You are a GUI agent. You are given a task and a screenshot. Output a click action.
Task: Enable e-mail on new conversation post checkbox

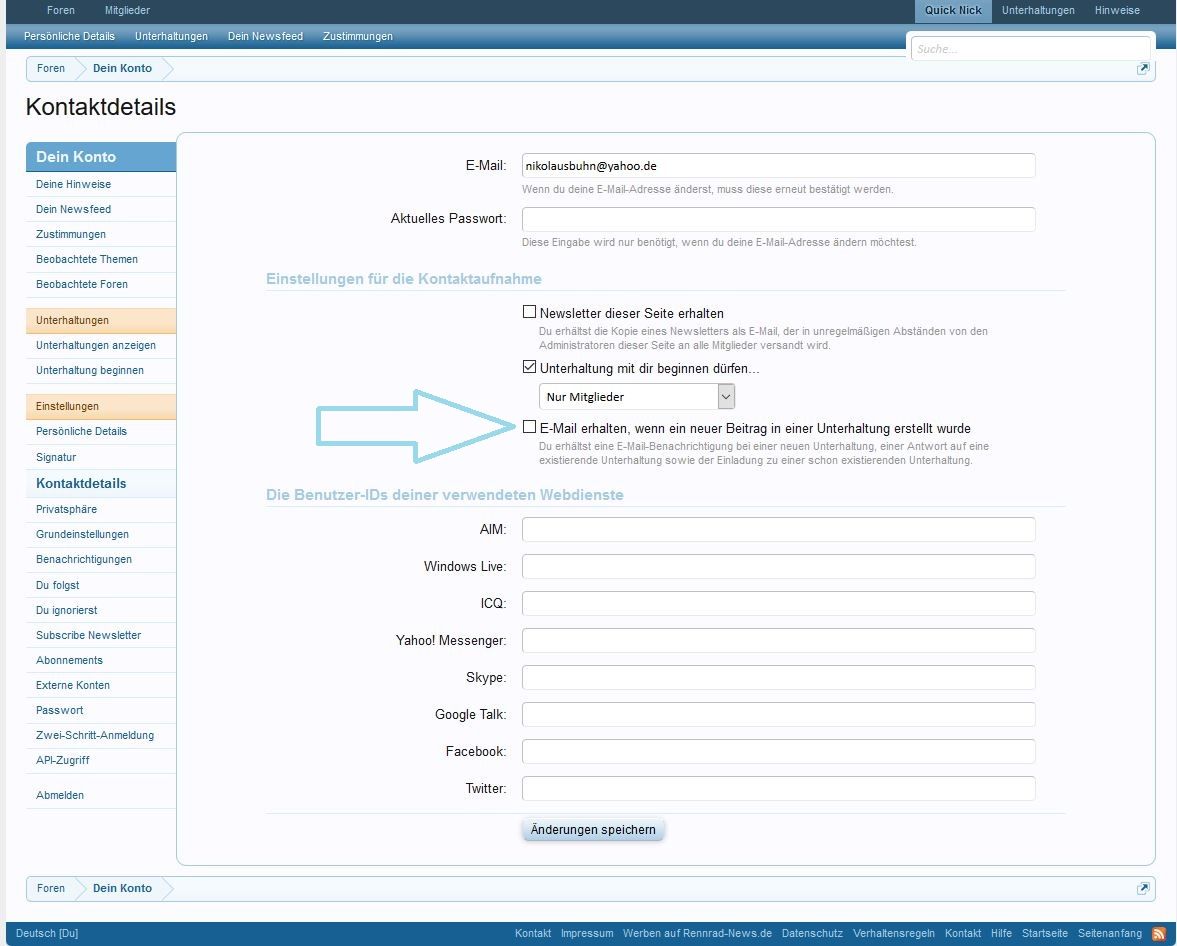530,427
